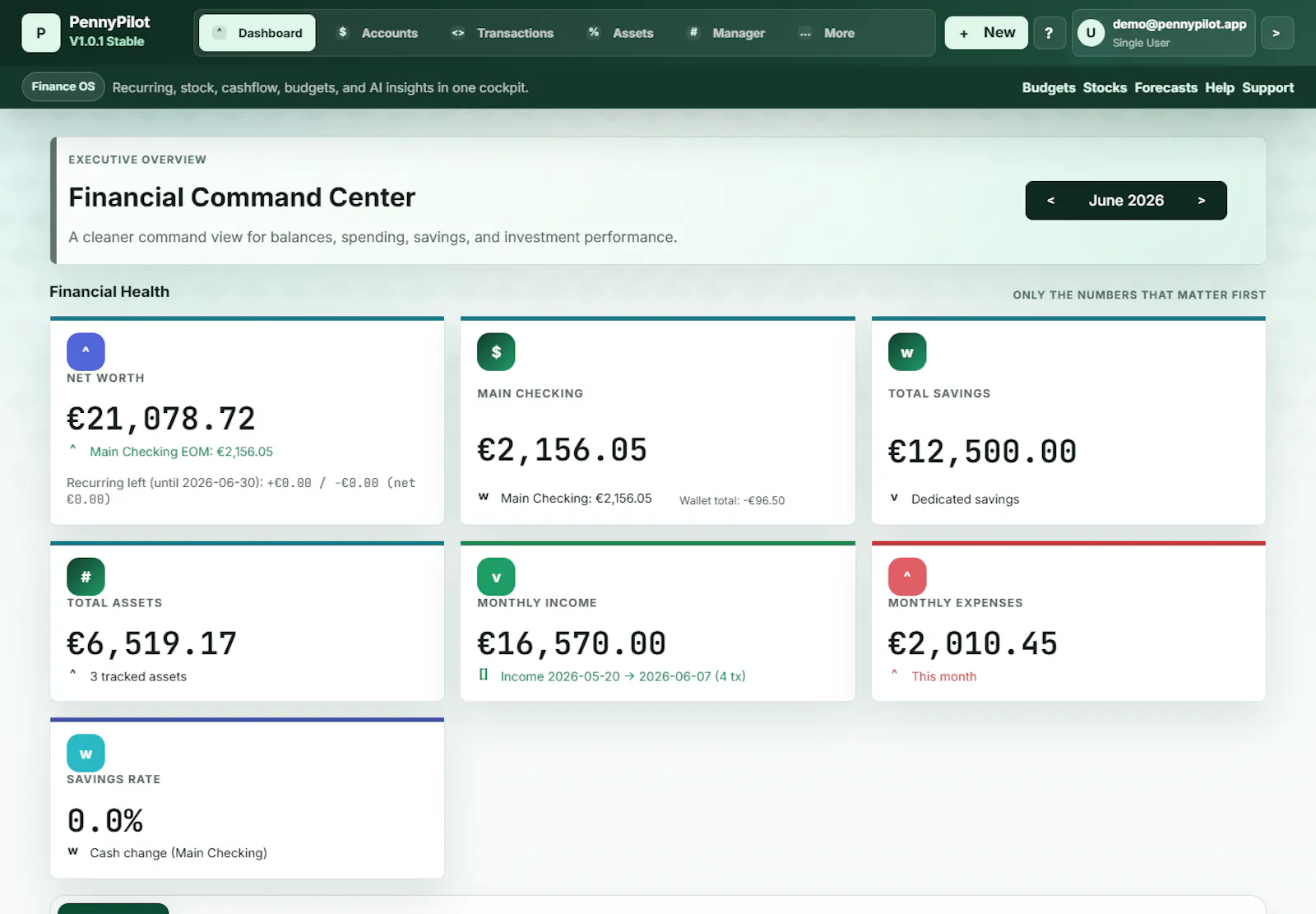Switch to the Assets tab
Image resolution: width=1316 pixels, height=914 pixels.
pyautogui.click(x=620, y=33)
